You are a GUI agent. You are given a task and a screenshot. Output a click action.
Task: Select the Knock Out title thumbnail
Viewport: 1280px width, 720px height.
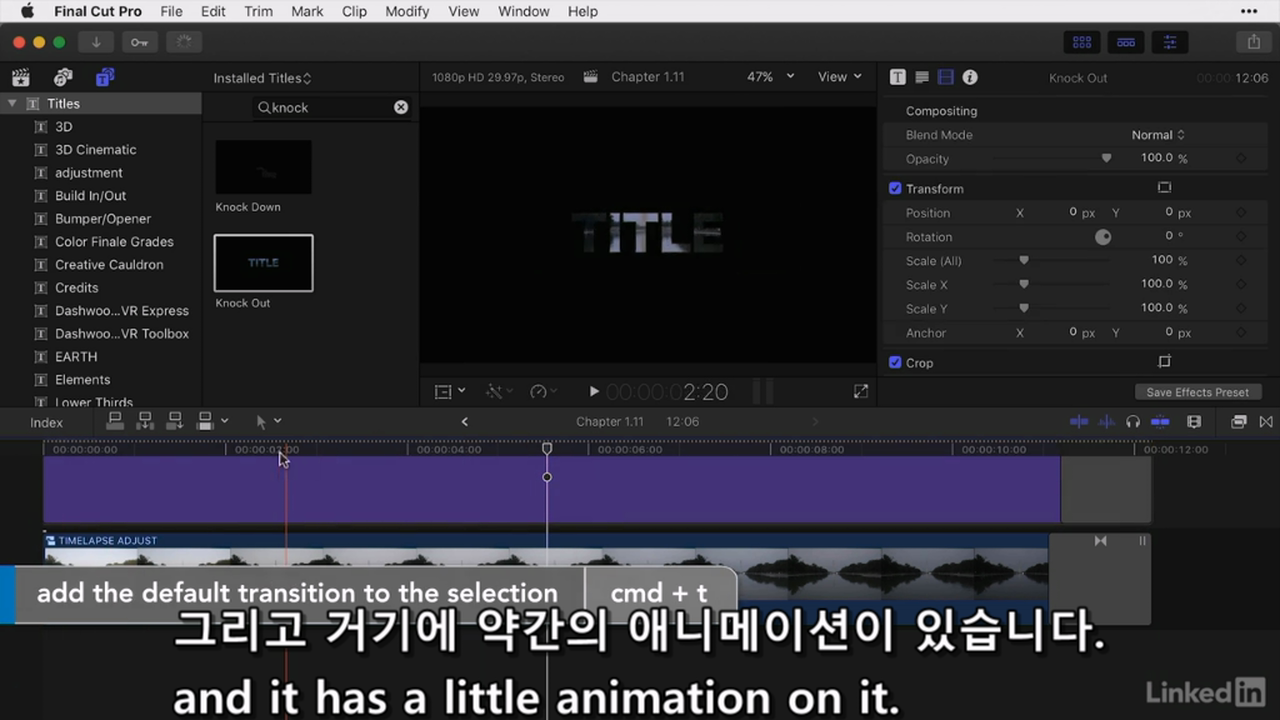pos(263,263)
